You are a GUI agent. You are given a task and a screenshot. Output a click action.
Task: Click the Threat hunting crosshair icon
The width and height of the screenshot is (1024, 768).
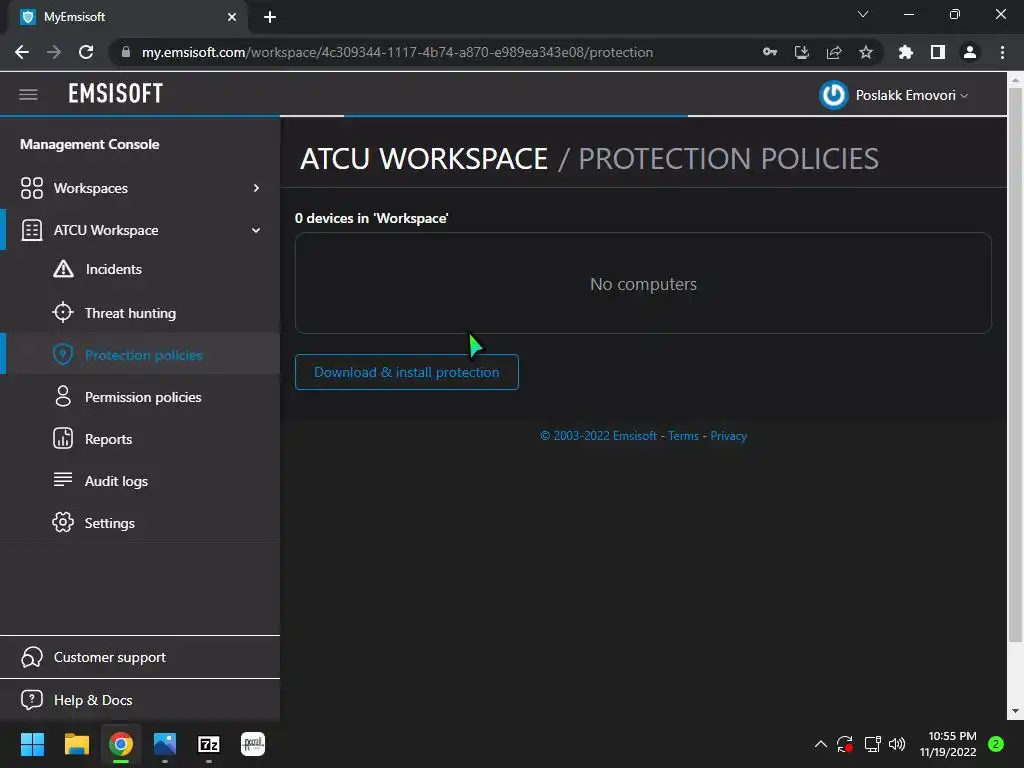[63, 313]
